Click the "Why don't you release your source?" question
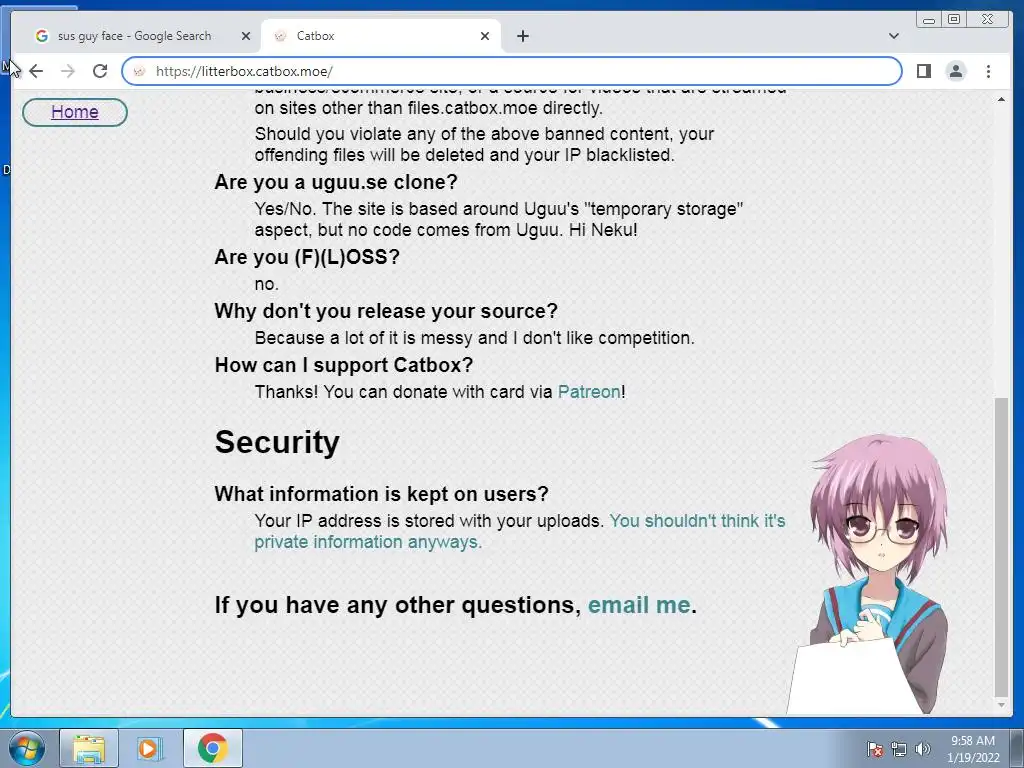Viewport: 1024px width, 768px height. point(386,311)
